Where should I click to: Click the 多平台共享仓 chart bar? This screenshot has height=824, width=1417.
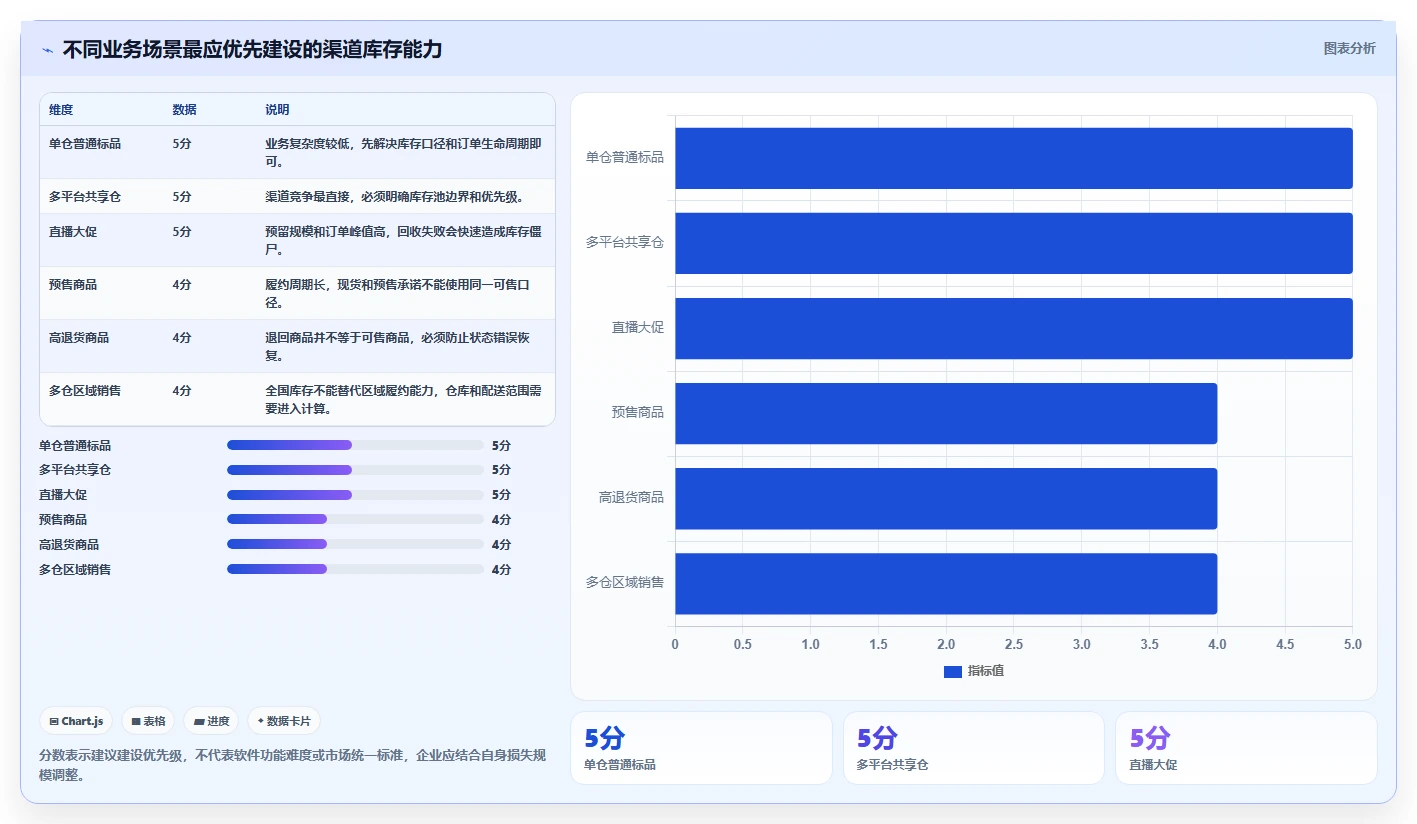point(1014,243)
